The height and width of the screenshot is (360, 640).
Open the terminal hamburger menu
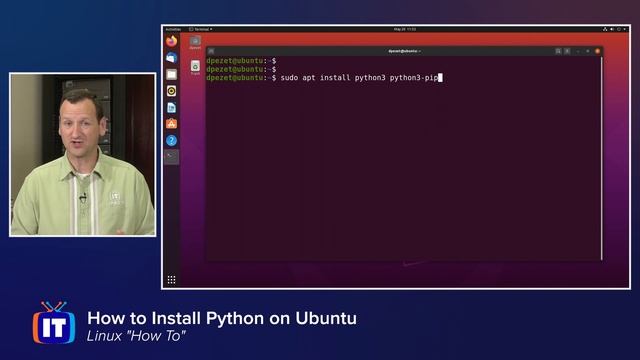(567, 51)
